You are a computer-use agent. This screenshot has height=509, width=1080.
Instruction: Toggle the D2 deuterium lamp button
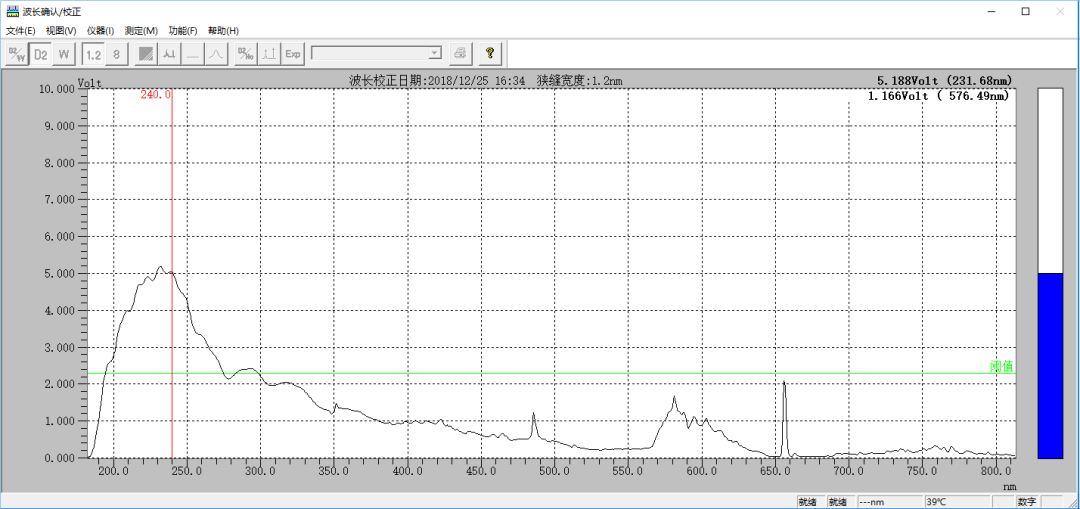pos(41,53)
